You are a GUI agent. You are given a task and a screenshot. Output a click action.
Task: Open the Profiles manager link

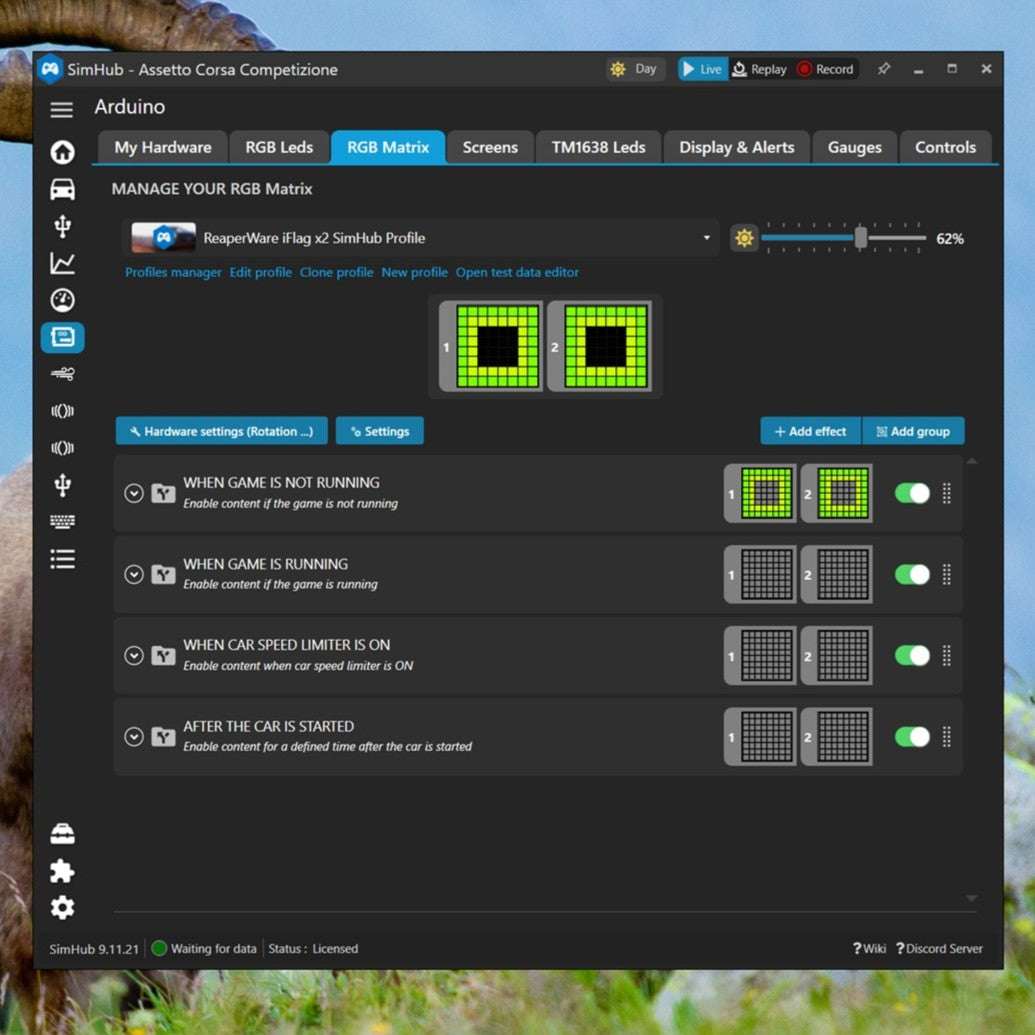pos(173,272)
